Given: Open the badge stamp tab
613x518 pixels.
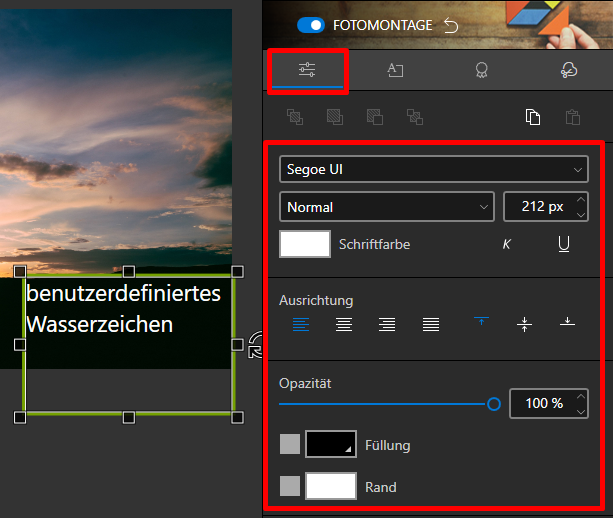Looking at the screenshot, I should click(x=482, y=70).
